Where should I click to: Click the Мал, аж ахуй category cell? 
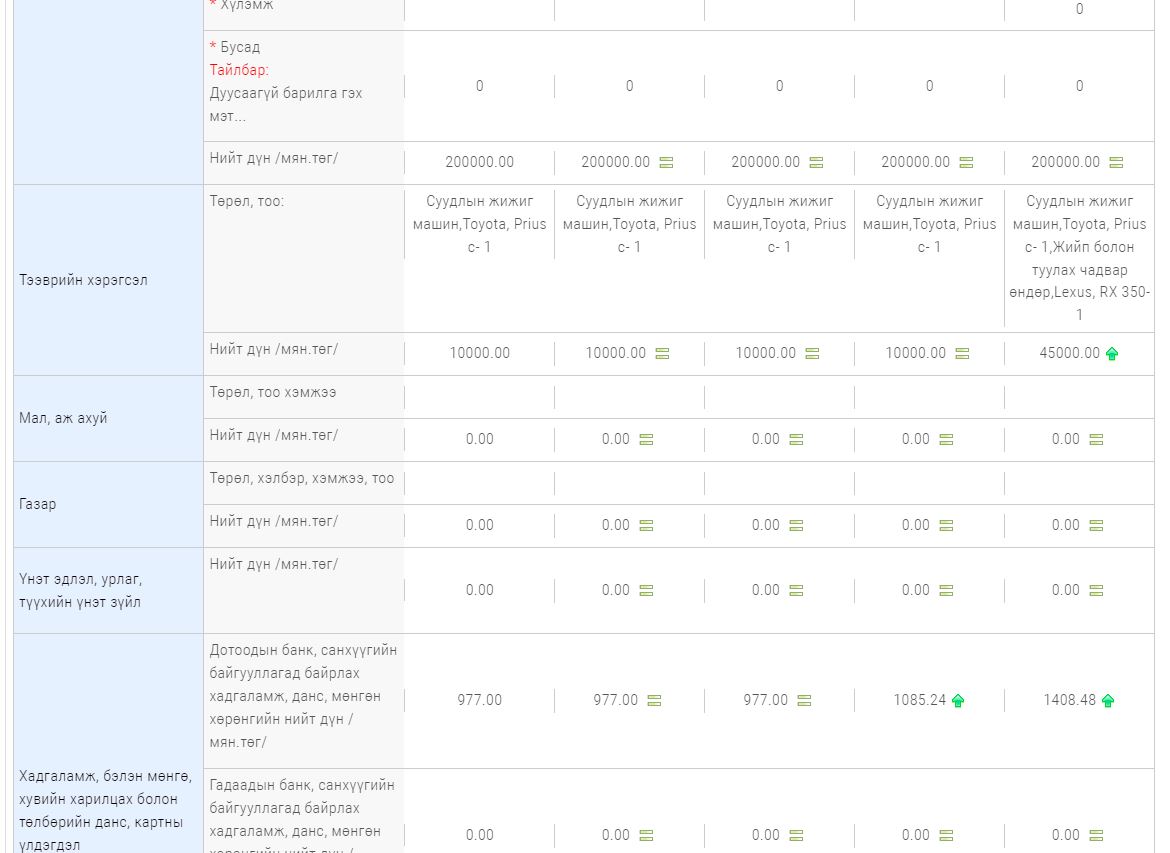63,418
